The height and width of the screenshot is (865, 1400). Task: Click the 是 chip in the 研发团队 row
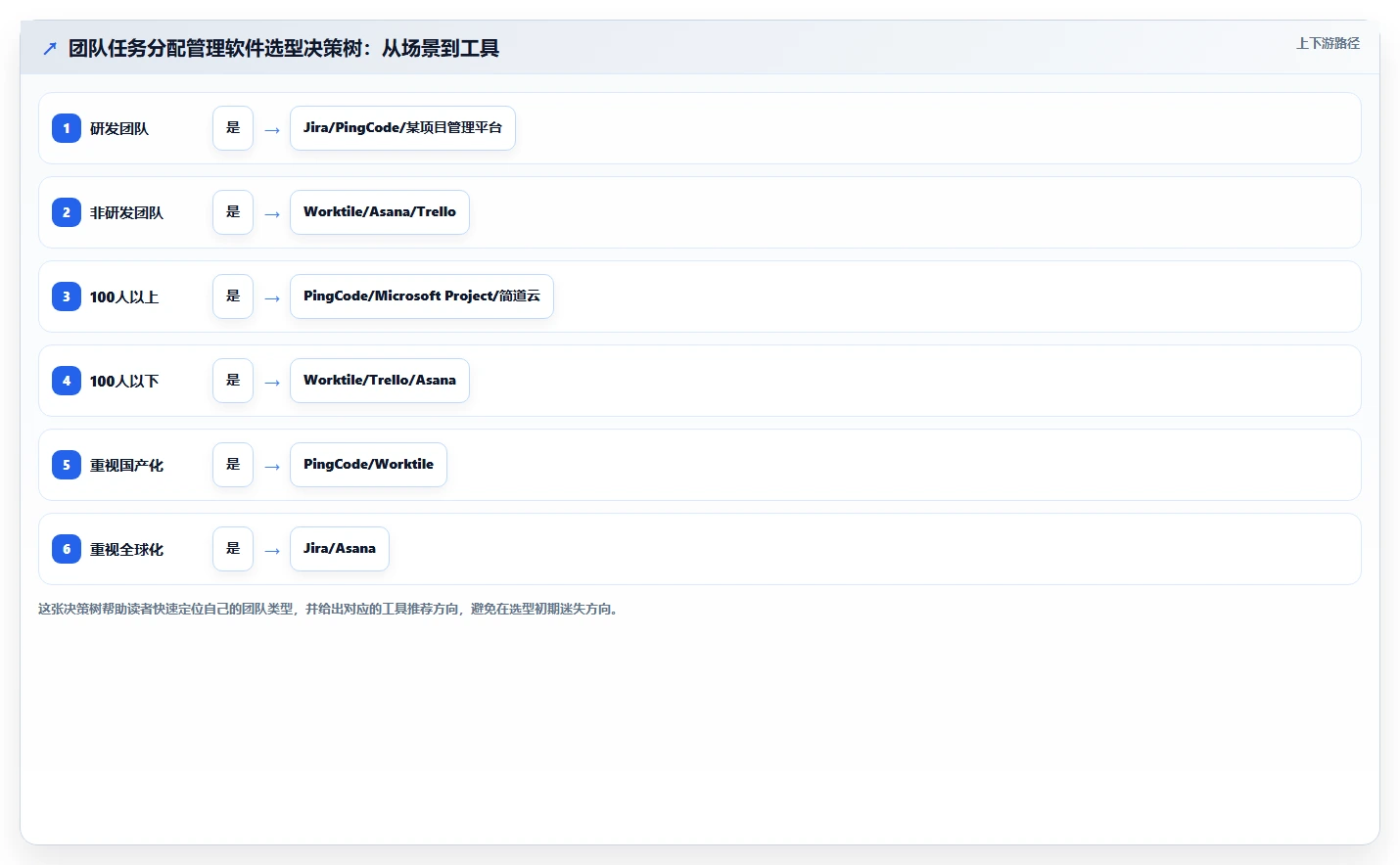tap(233, 128)
